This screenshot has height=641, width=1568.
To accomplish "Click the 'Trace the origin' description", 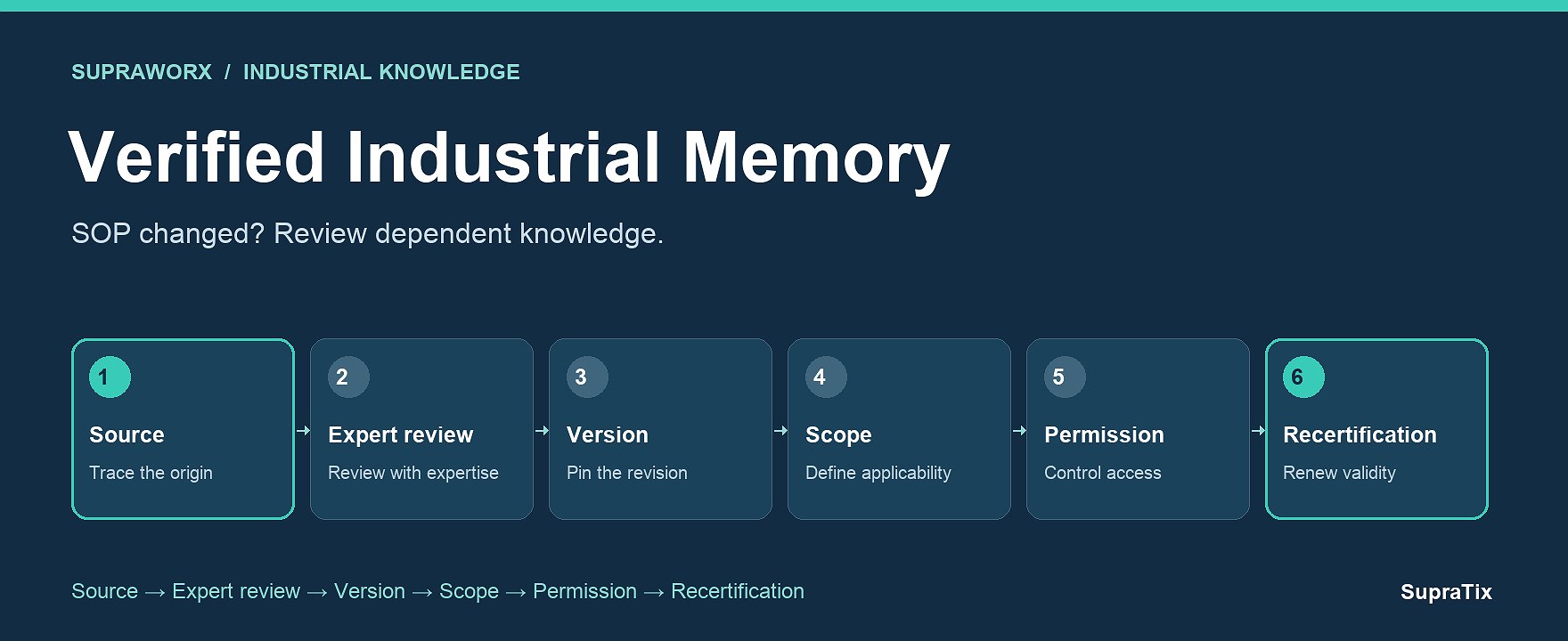I will tap(151, 473).
